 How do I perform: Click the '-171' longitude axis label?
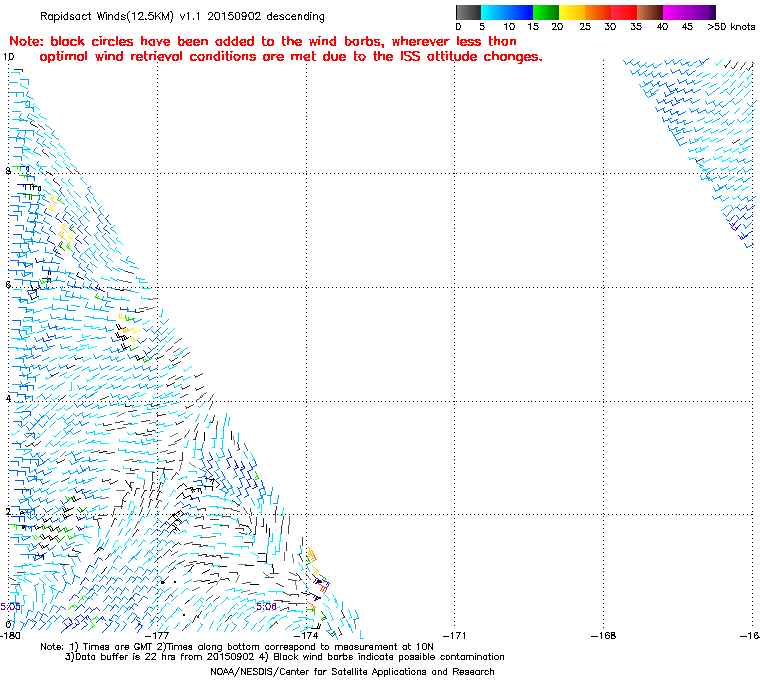click(x=455, y=635)
